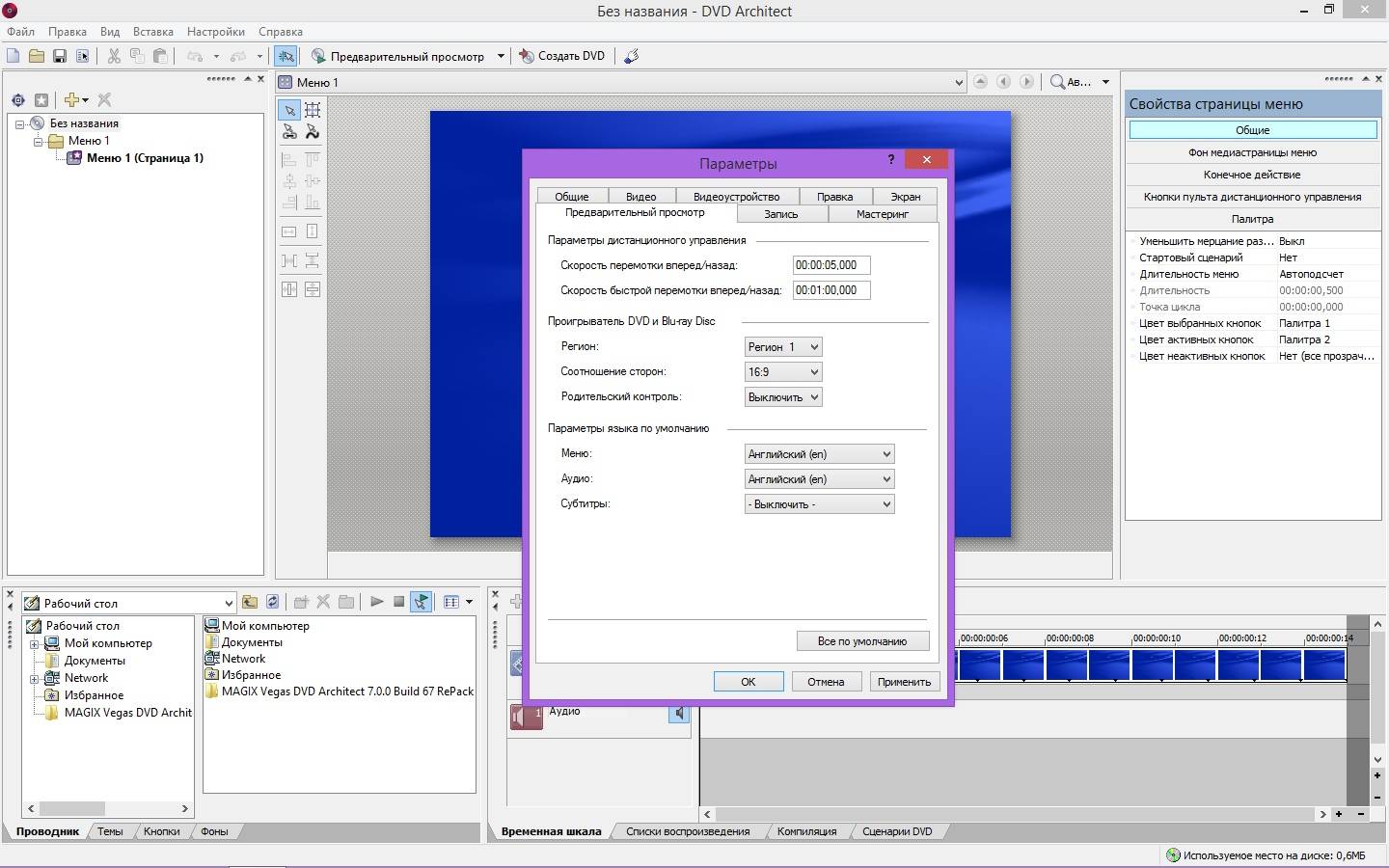Expand the Мой компьютер tree node
1389x868 pixels.
click(x=35, y=643)
